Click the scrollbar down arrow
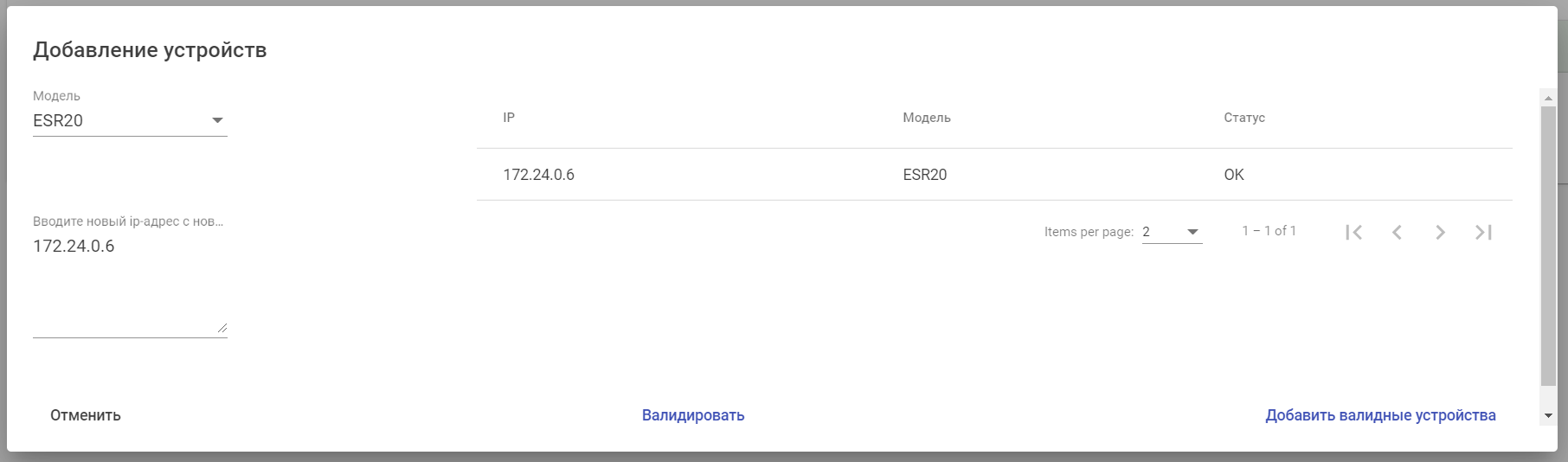This screenshot has width=1568, height=462. point(1548,416)
